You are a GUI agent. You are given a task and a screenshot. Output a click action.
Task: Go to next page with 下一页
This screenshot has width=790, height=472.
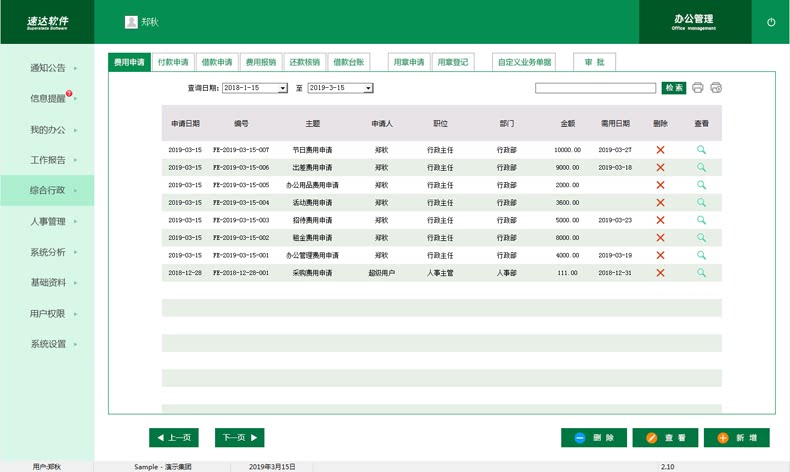coord(240,438)
